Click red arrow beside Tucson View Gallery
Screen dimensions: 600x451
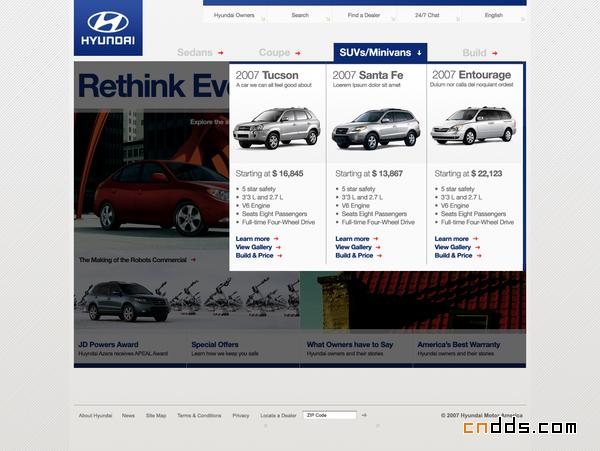[278, 247]
